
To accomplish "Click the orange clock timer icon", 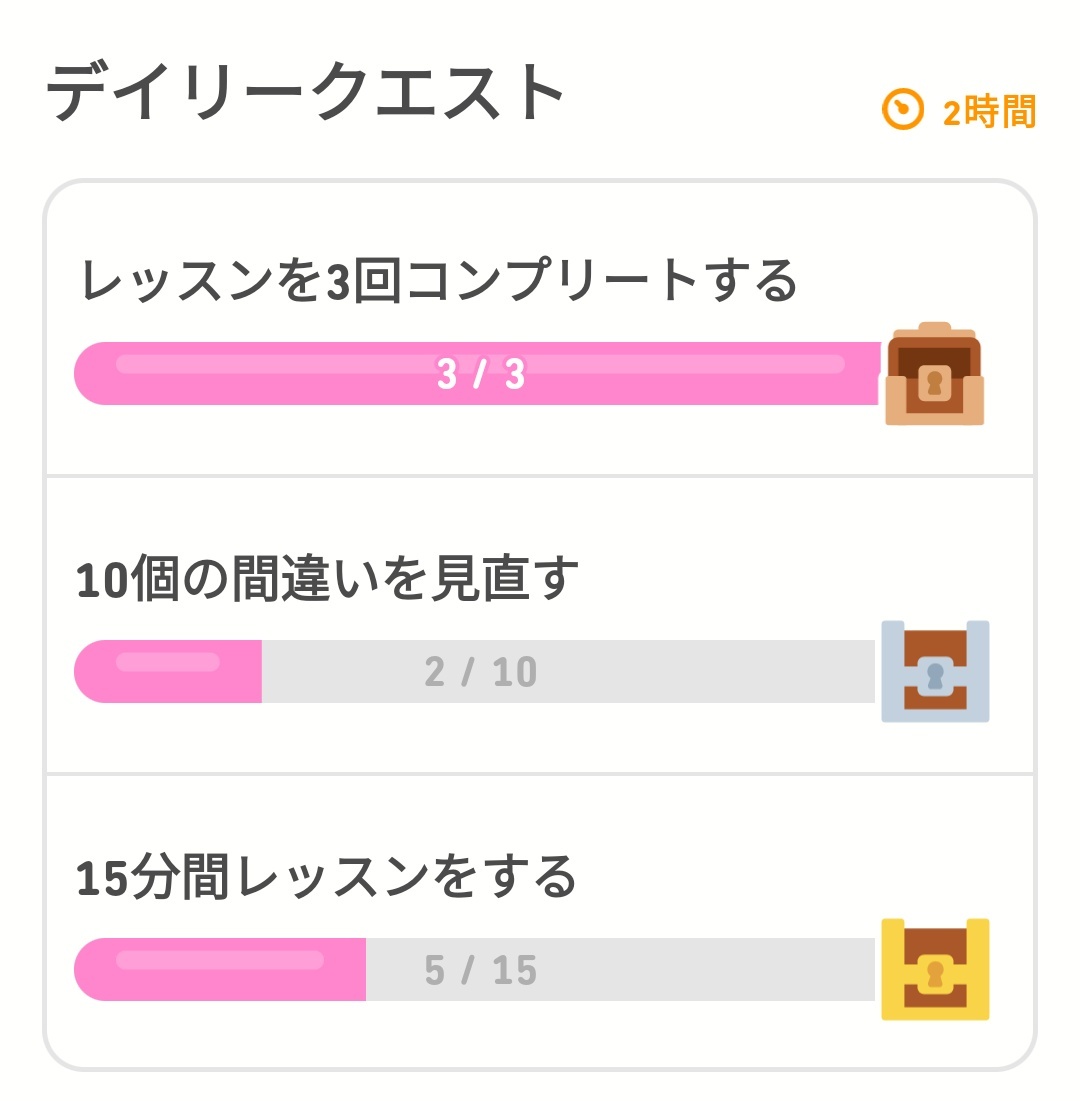I will 903,109.
